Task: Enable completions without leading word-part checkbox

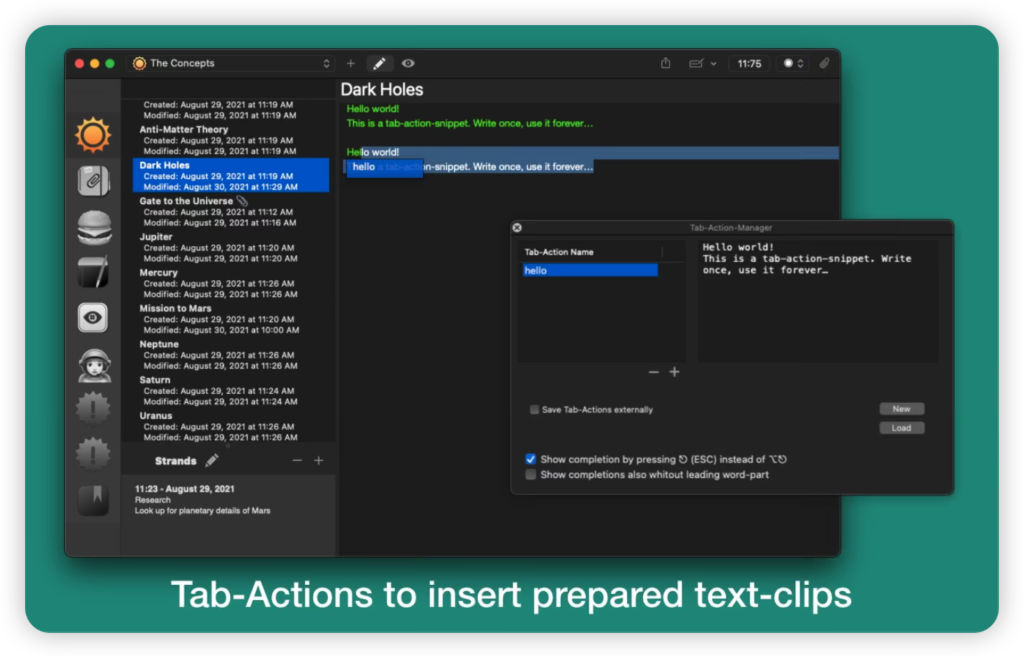Action: pos(531,474)
